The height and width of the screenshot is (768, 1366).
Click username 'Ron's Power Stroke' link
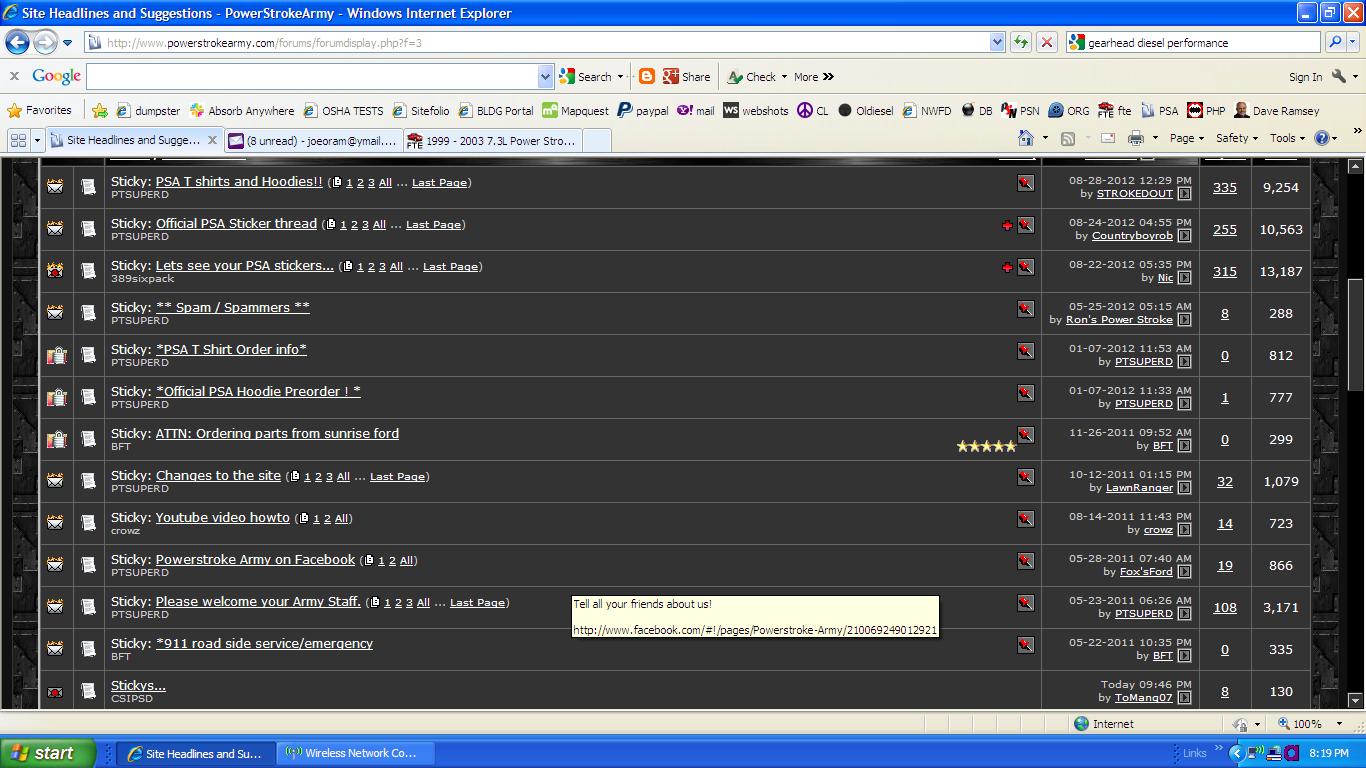coord(1119,320)
